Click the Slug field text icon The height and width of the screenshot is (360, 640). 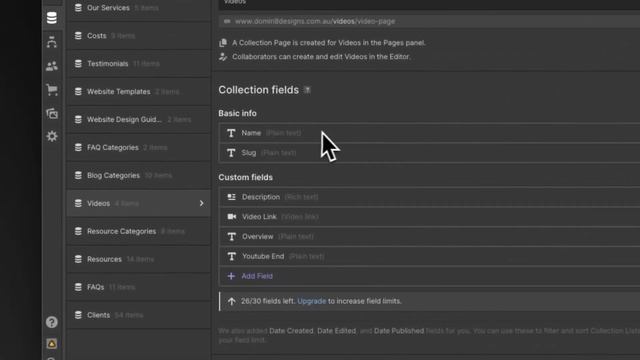[x=231, y=153]
